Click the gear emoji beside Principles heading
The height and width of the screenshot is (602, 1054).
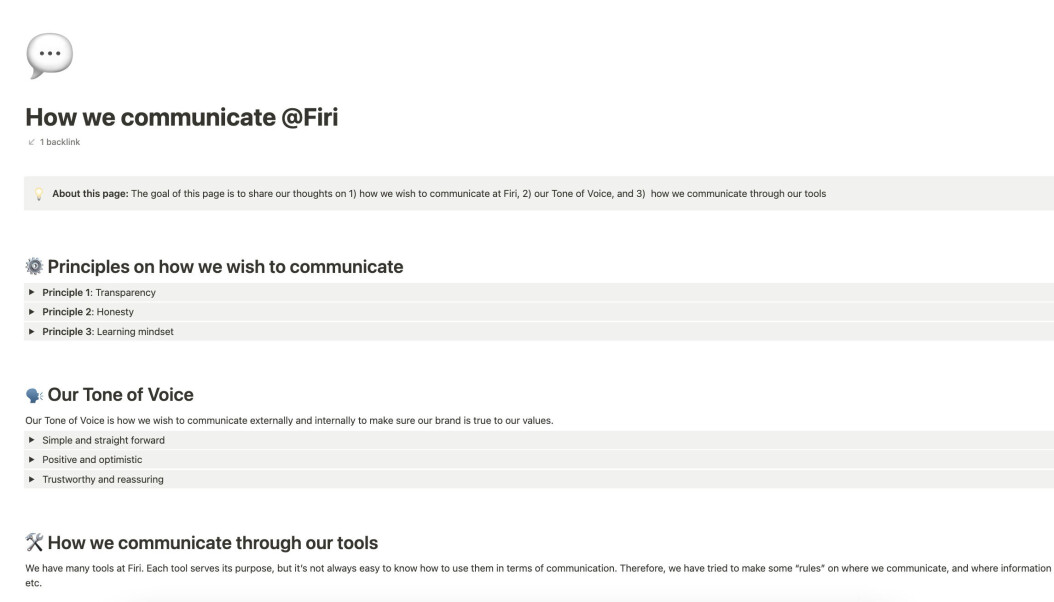click(34, 266)
